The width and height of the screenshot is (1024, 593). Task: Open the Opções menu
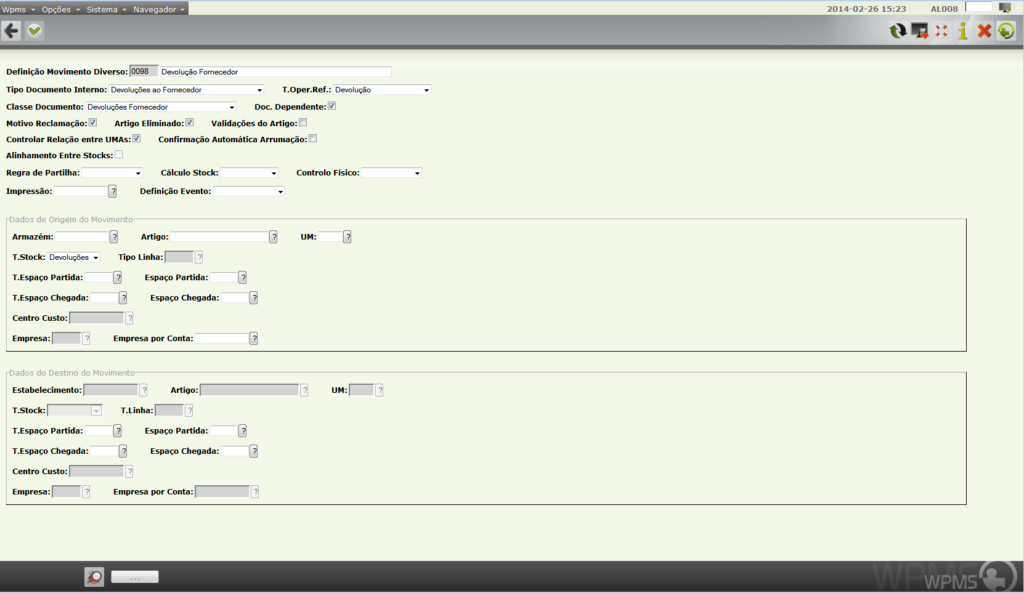61,9
